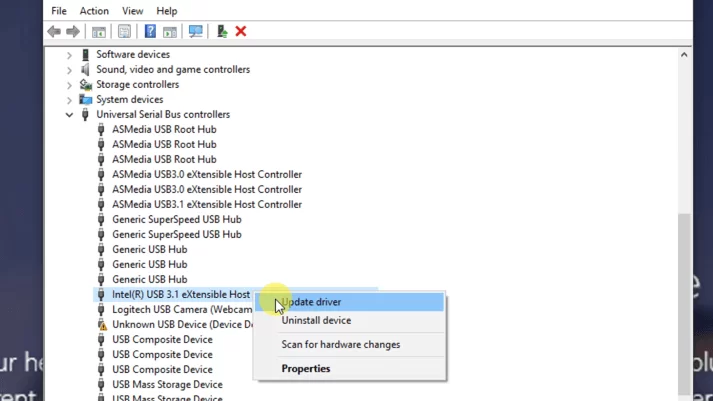Viewport: 713px width, 401px height.
Task: Expand the Software devices node
Action: click(69, 55)
